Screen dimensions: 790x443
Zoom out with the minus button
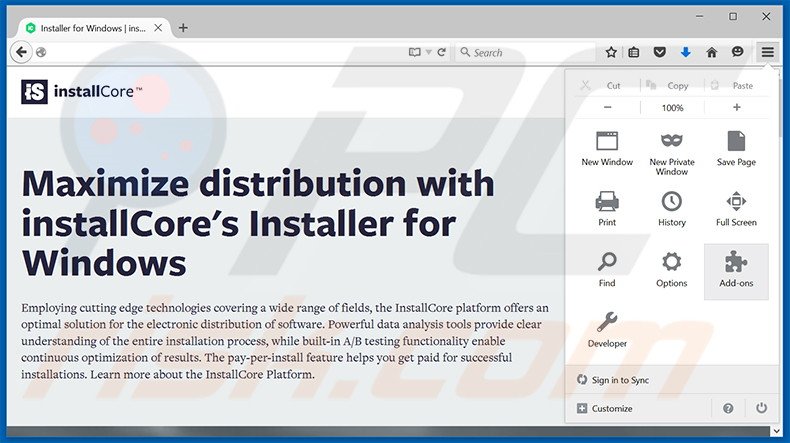pos(608,107)
